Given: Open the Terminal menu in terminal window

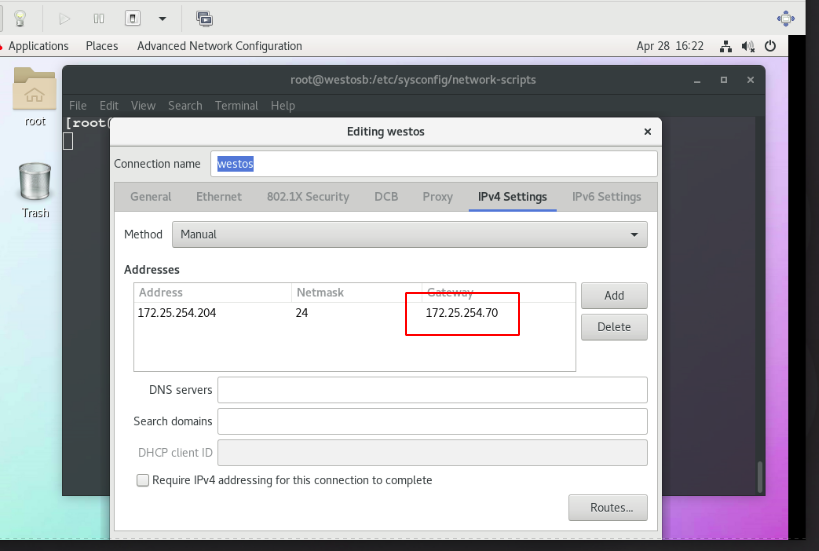Looking at the screenshot, I should (x=237, y=105).
